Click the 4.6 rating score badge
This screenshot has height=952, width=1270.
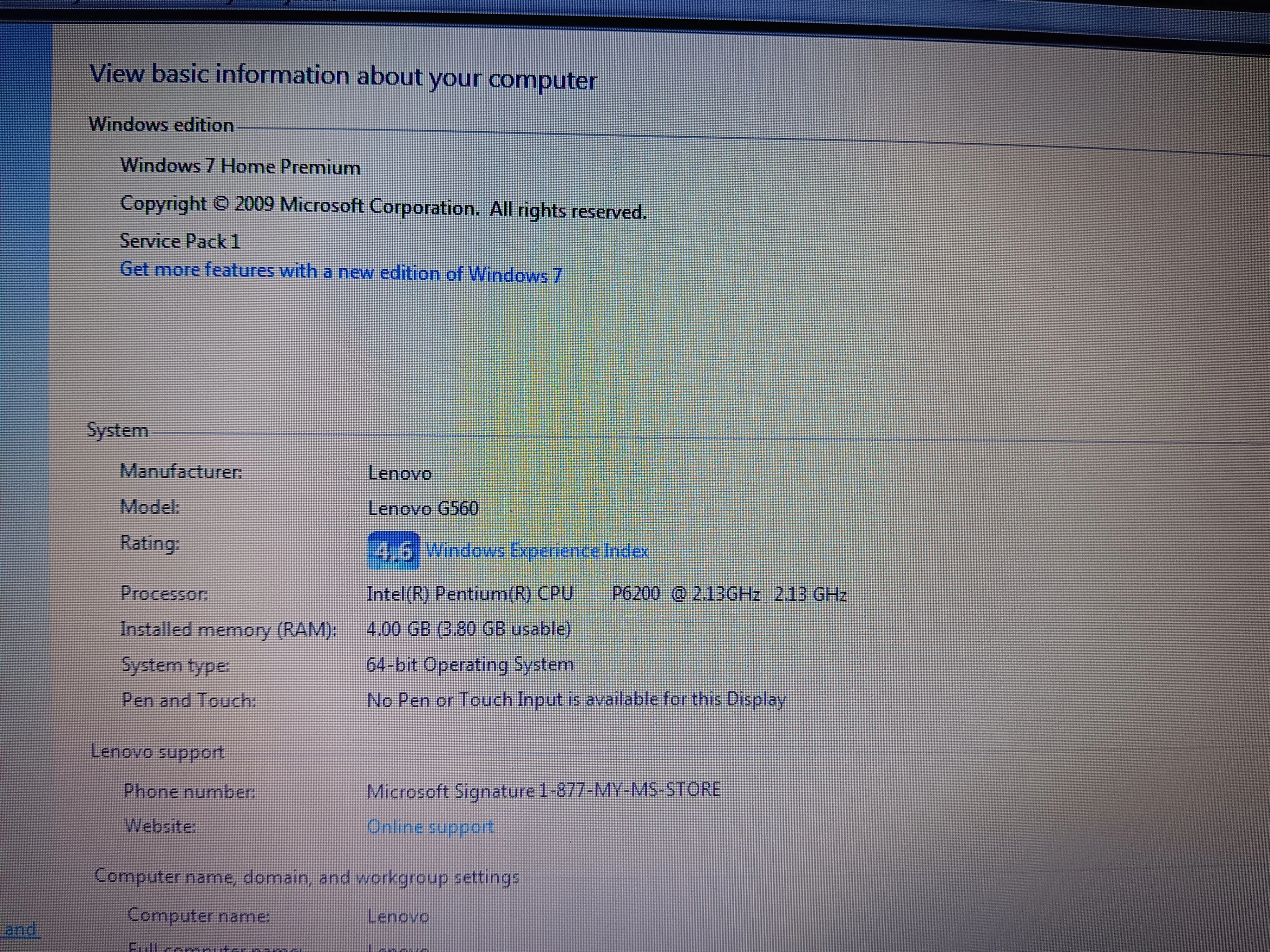(x=393, y=551)
